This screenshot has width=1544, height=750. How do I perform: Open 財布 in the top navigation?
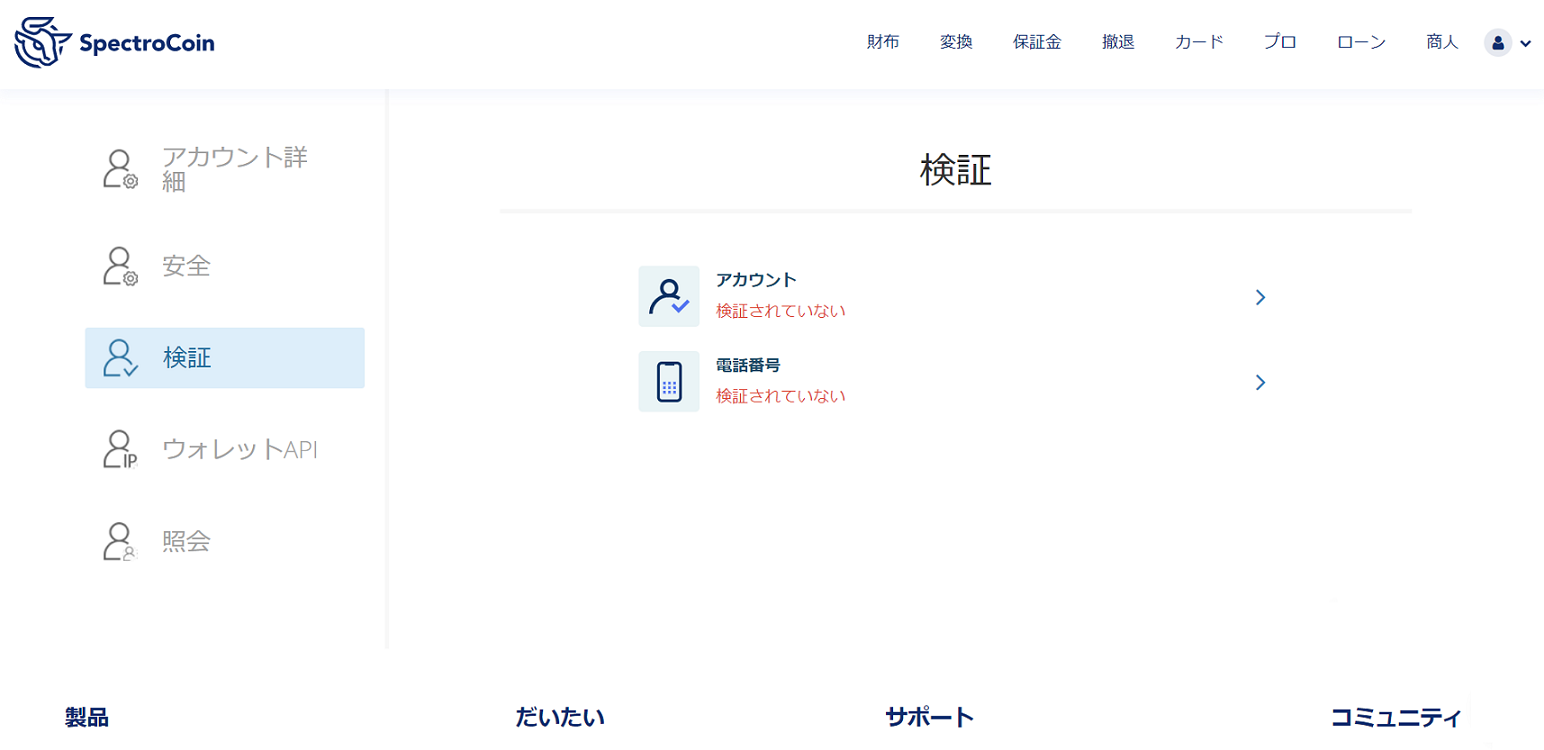883,43
